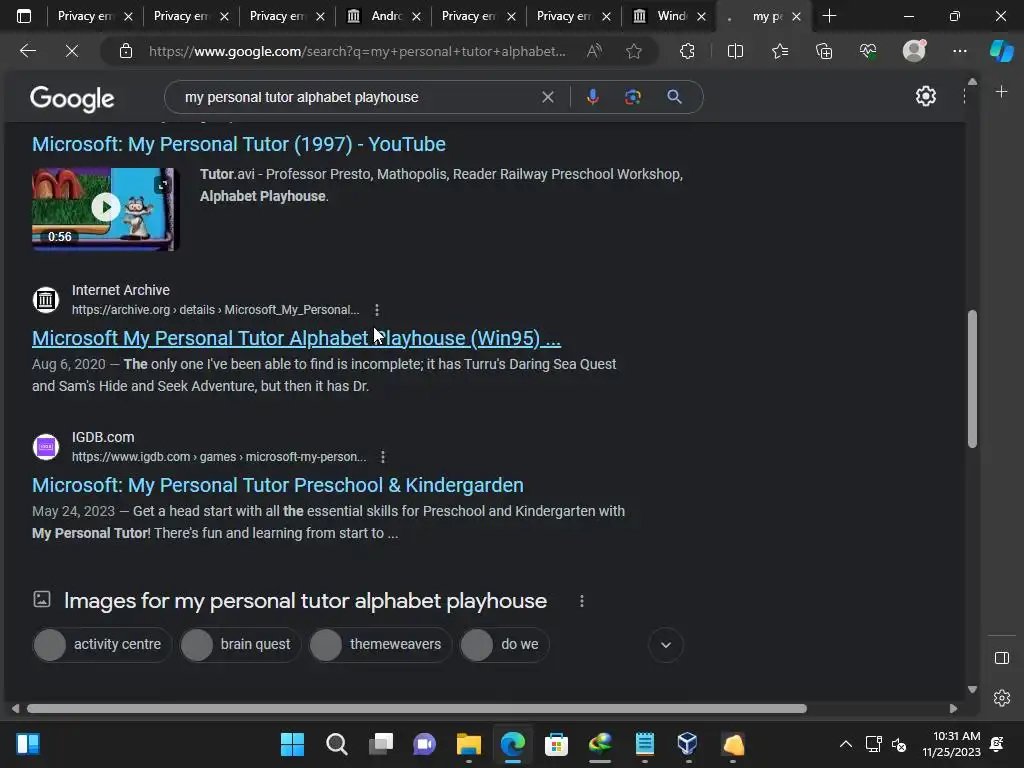This screenshot has height=768, width=1024.
Task: Close the Android tab
Action: point(417,16)
